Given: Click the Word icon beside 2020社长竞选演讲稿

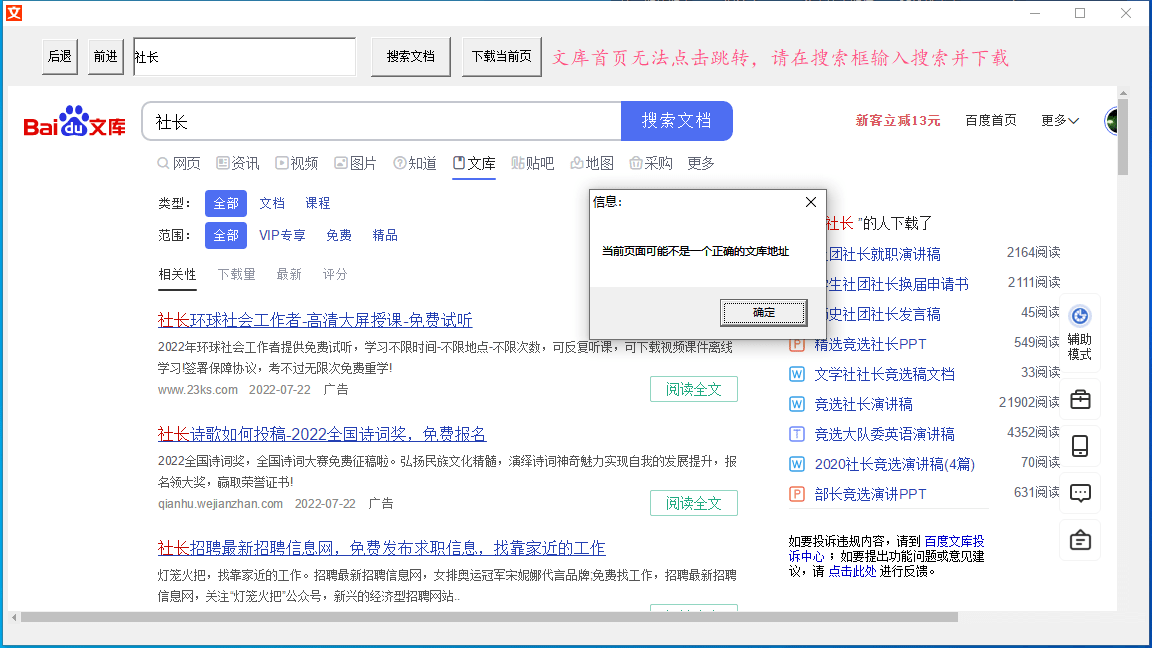Looking at the screenshot, I should coord(796,465).
